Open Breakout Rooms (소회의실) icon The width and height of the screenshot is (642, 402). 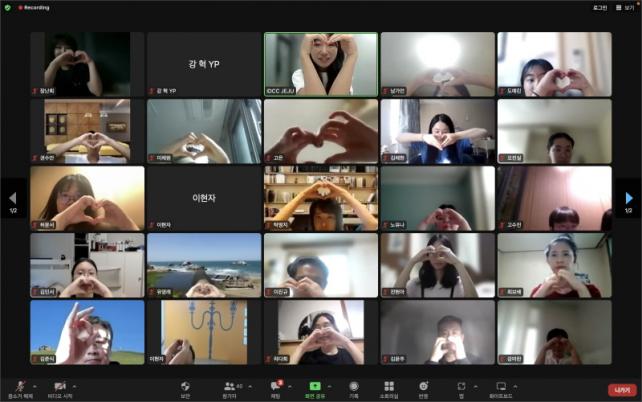(x=388, y=385)
